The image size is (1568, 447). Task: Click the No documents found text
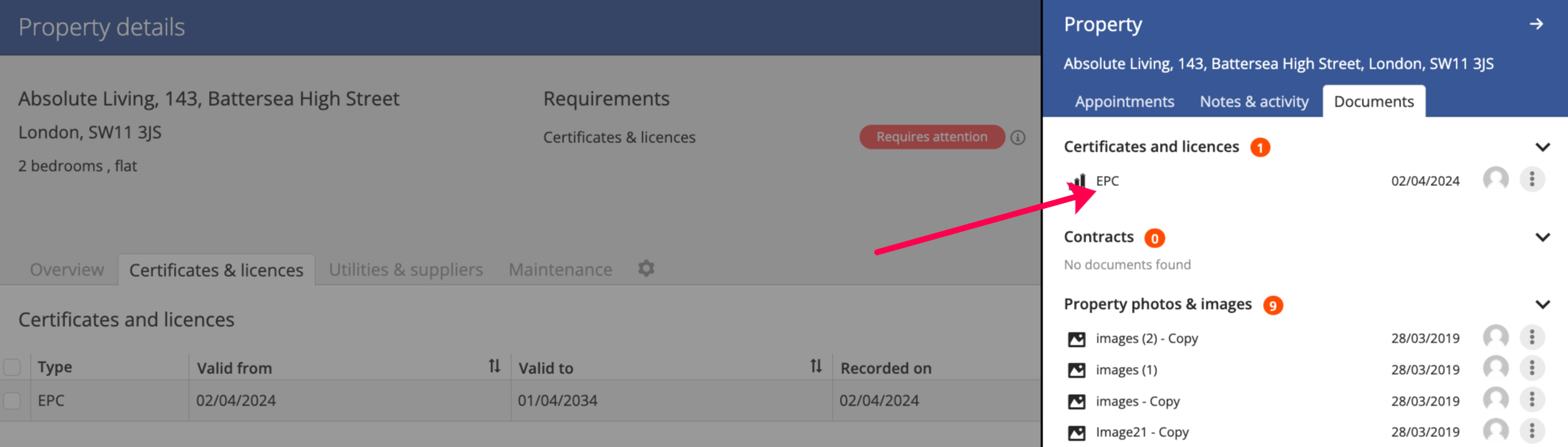click(x=1127, y=265)
